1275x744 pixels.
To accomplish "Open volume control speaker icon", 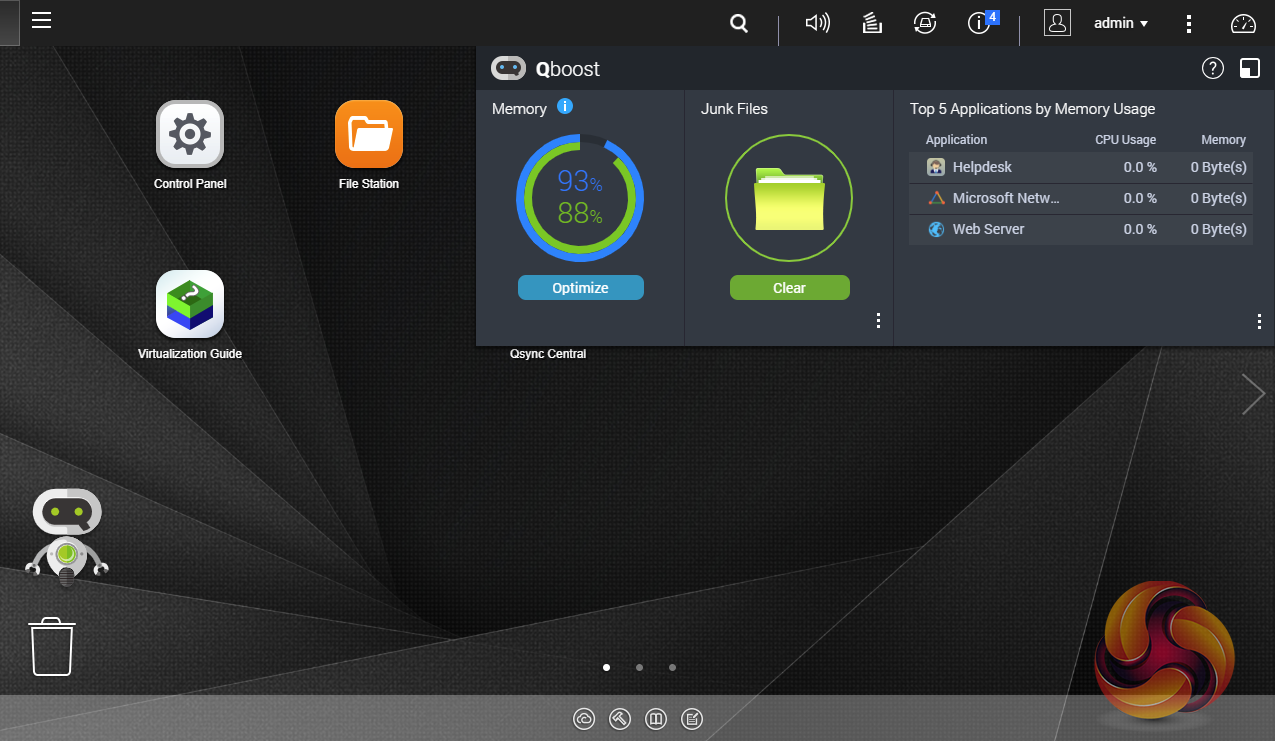I will pos(818,23).
